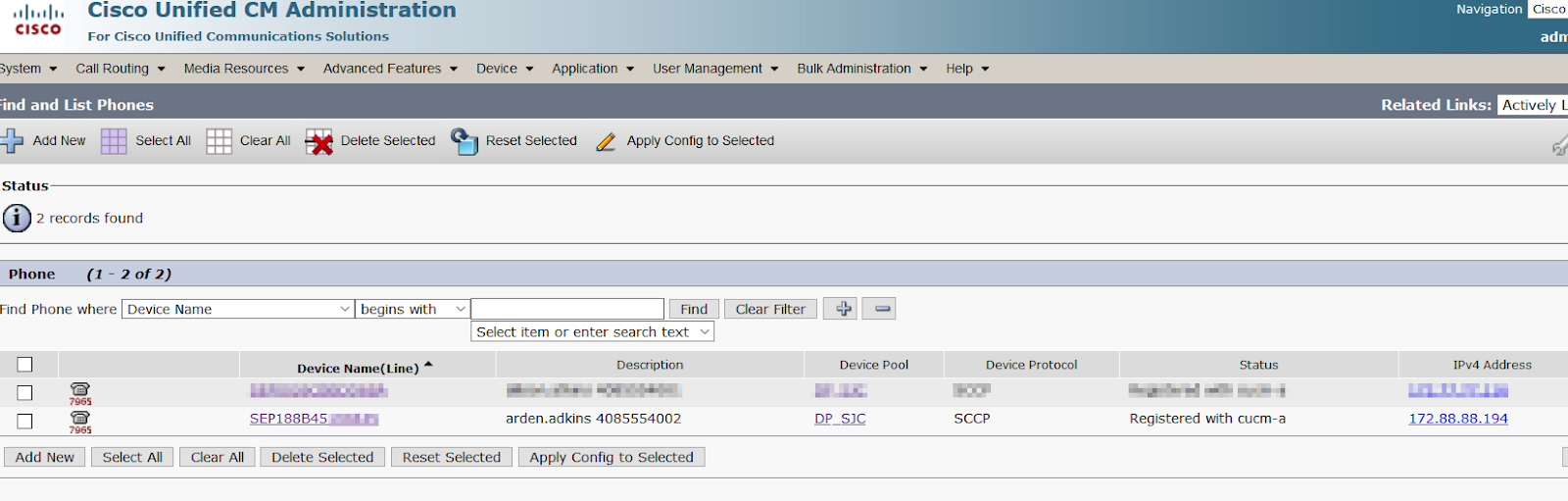Open the SEP188B45 device link
The width and height of the screenshot is (1568, 501).
(314, 419)
